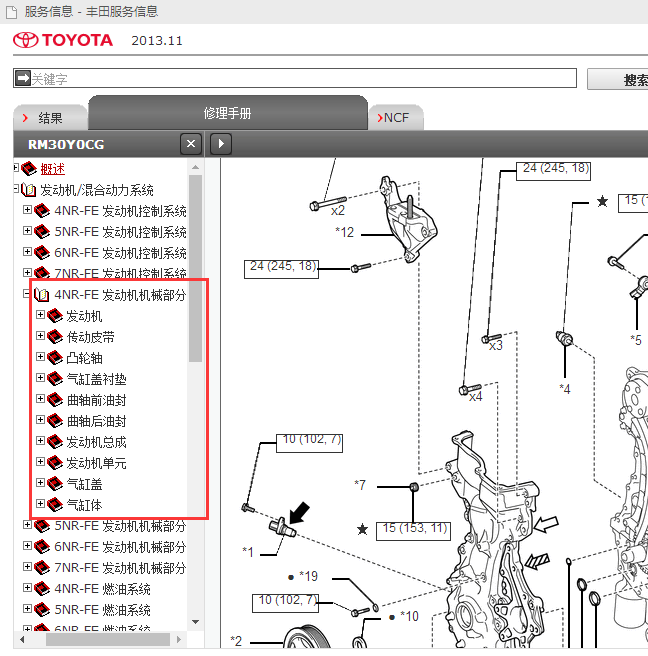This screenshot has height=656, width=648.
Task: Click the tree vertical scrollbar thumb
Action: click(195, 268)
